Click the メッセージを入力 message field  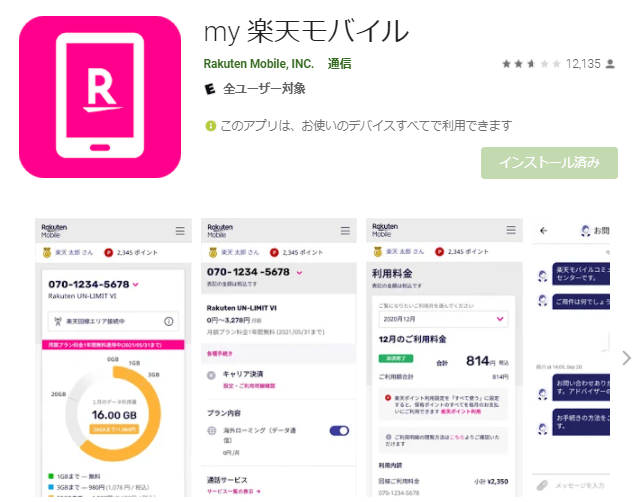580,486
